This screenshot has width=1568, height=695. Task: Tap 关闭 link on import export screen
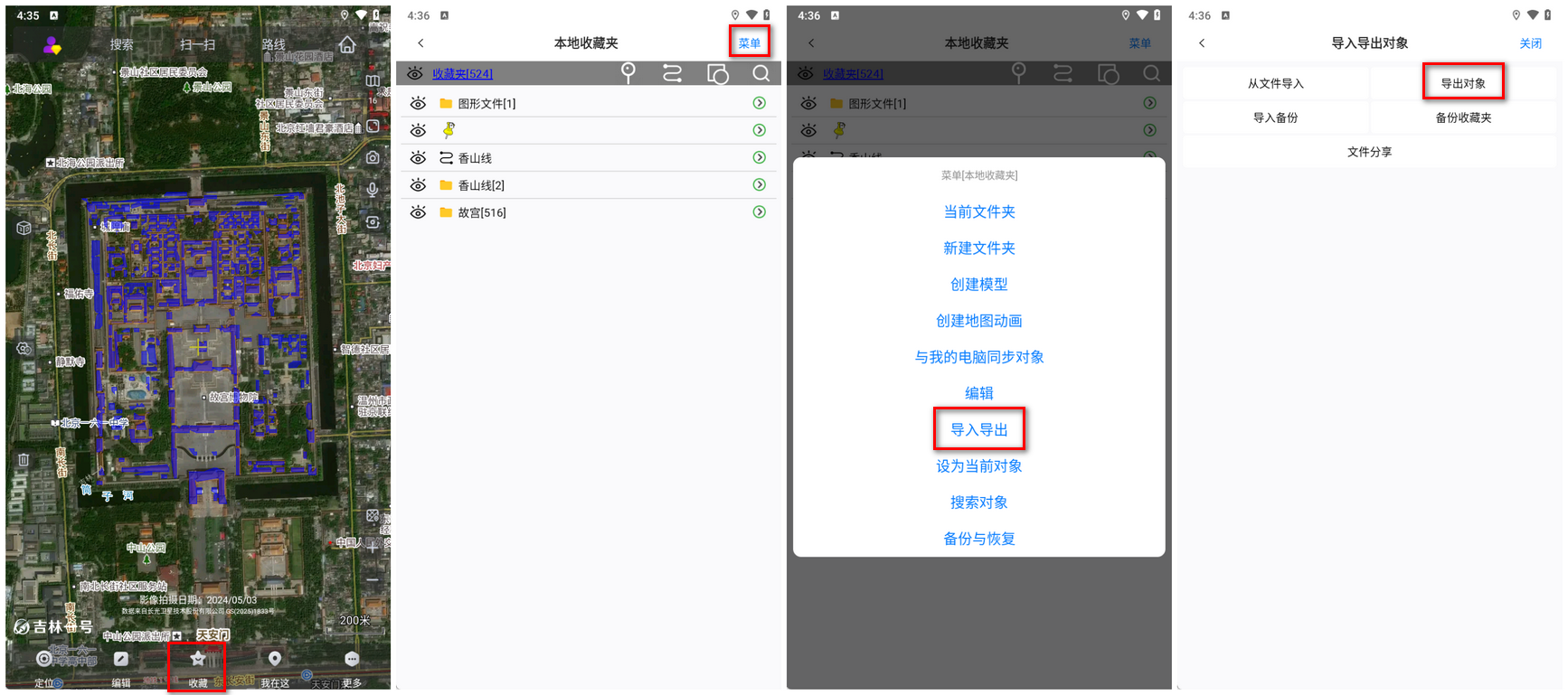(x=1531, y=43)
